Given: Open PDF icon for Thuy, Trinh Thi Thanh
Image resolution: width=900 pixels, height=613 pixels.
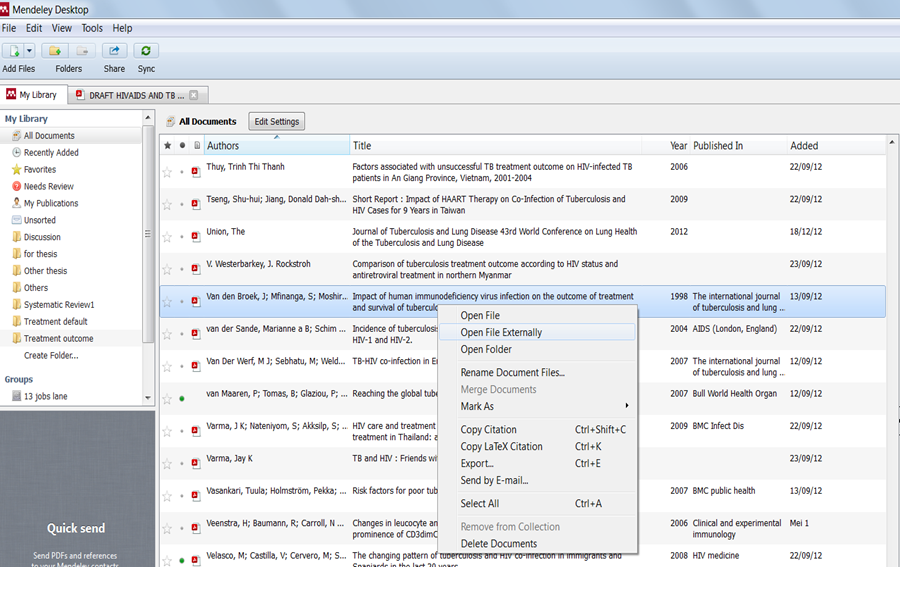Looking at the screenshot, I should [196, 172].
